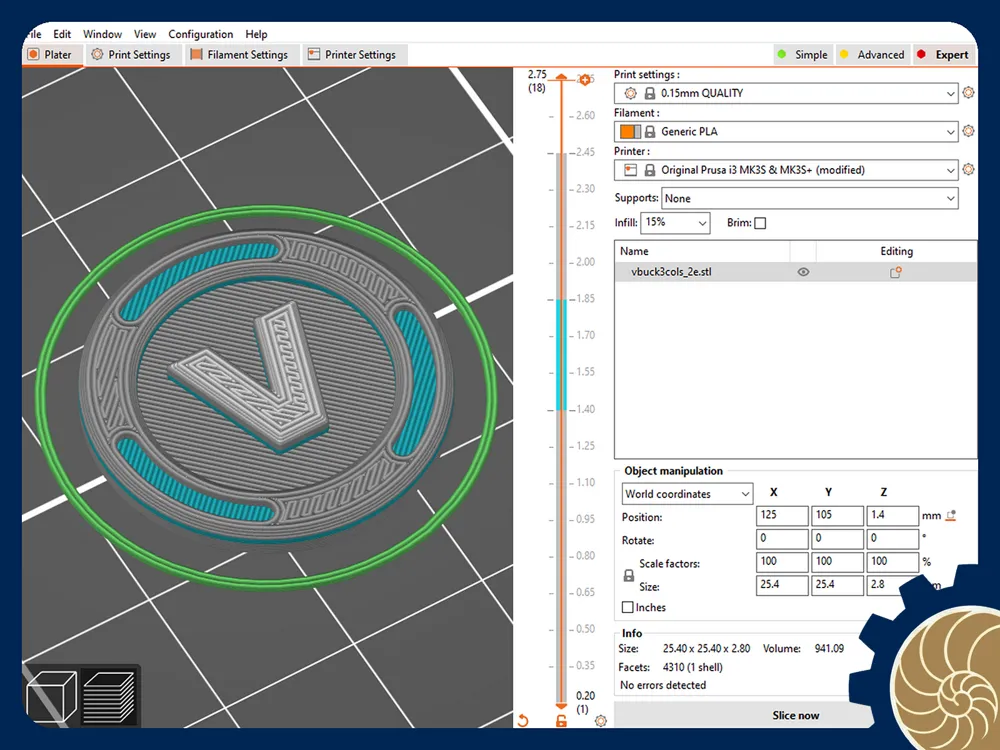Click the red Expert mode dot
The width and height of the screenshot is (1000, 750).
(921, 54)
